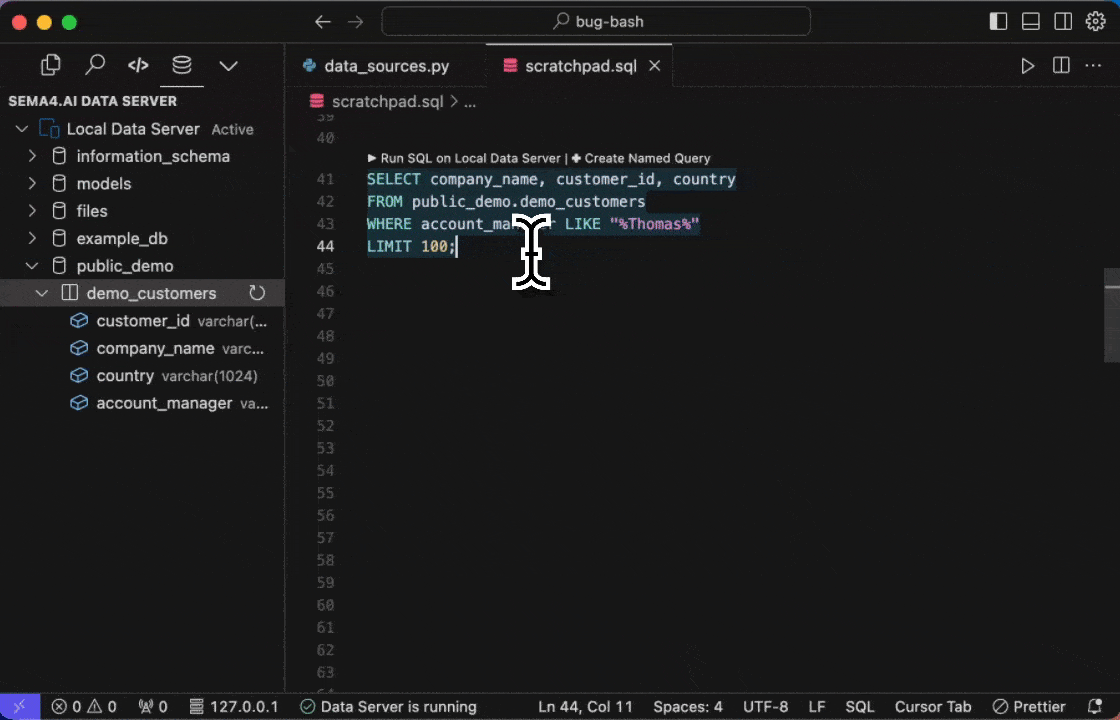This screenshot has height=720, width=1120.
Task: Collapse the Local Data Server tree
Action: coord(22,129)
